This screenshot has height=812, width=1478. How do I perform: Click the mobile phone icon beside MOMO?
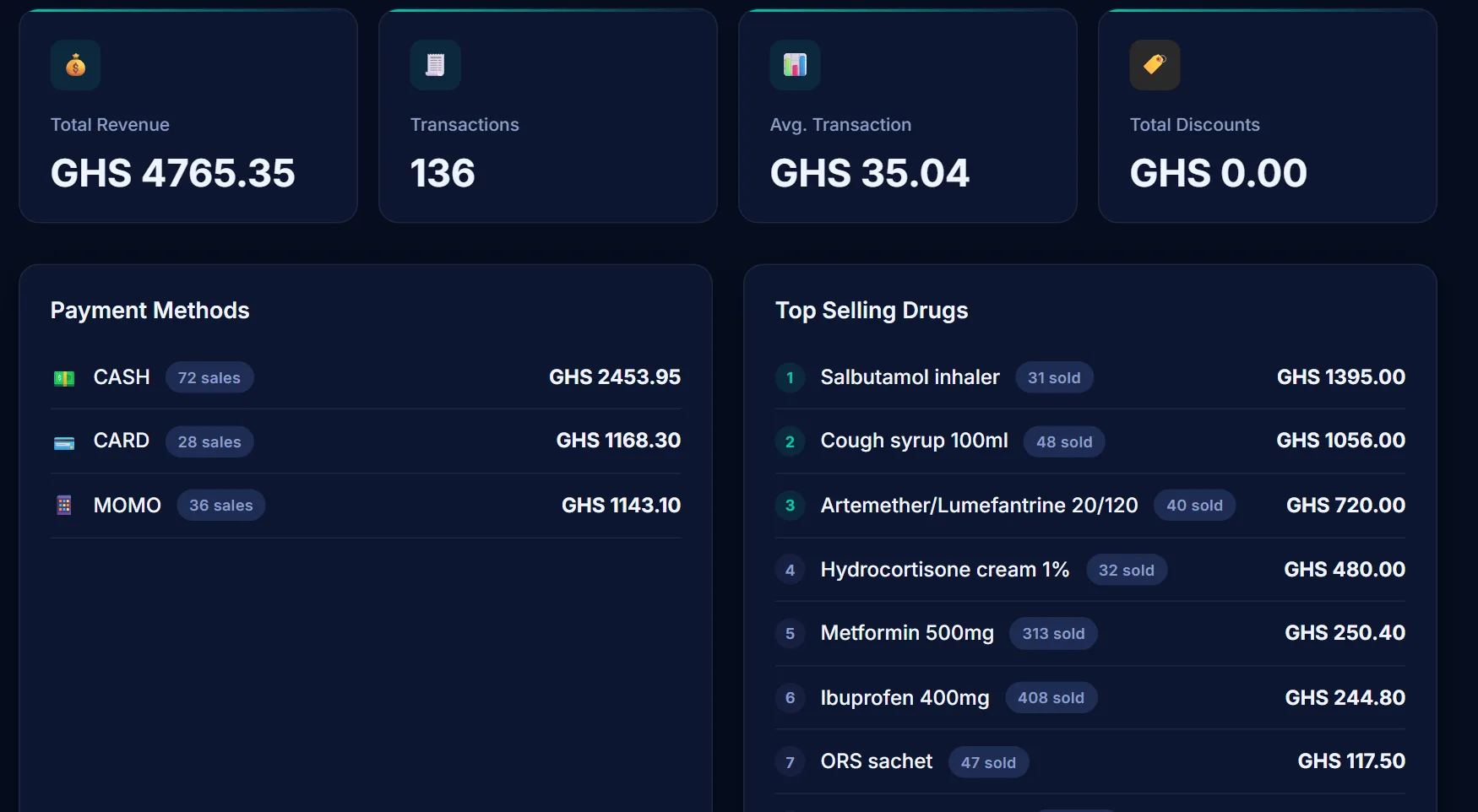pyautogui.click(x=64, y=506)
